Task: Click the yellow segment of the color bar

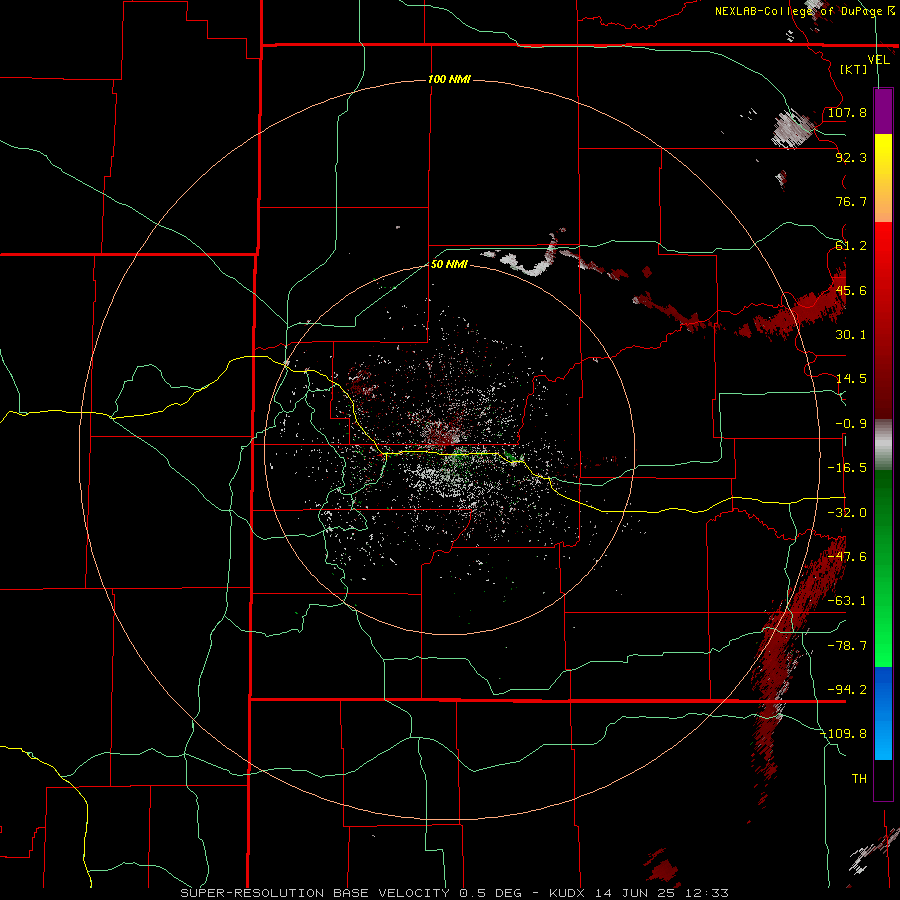Action: coord(883,178)
